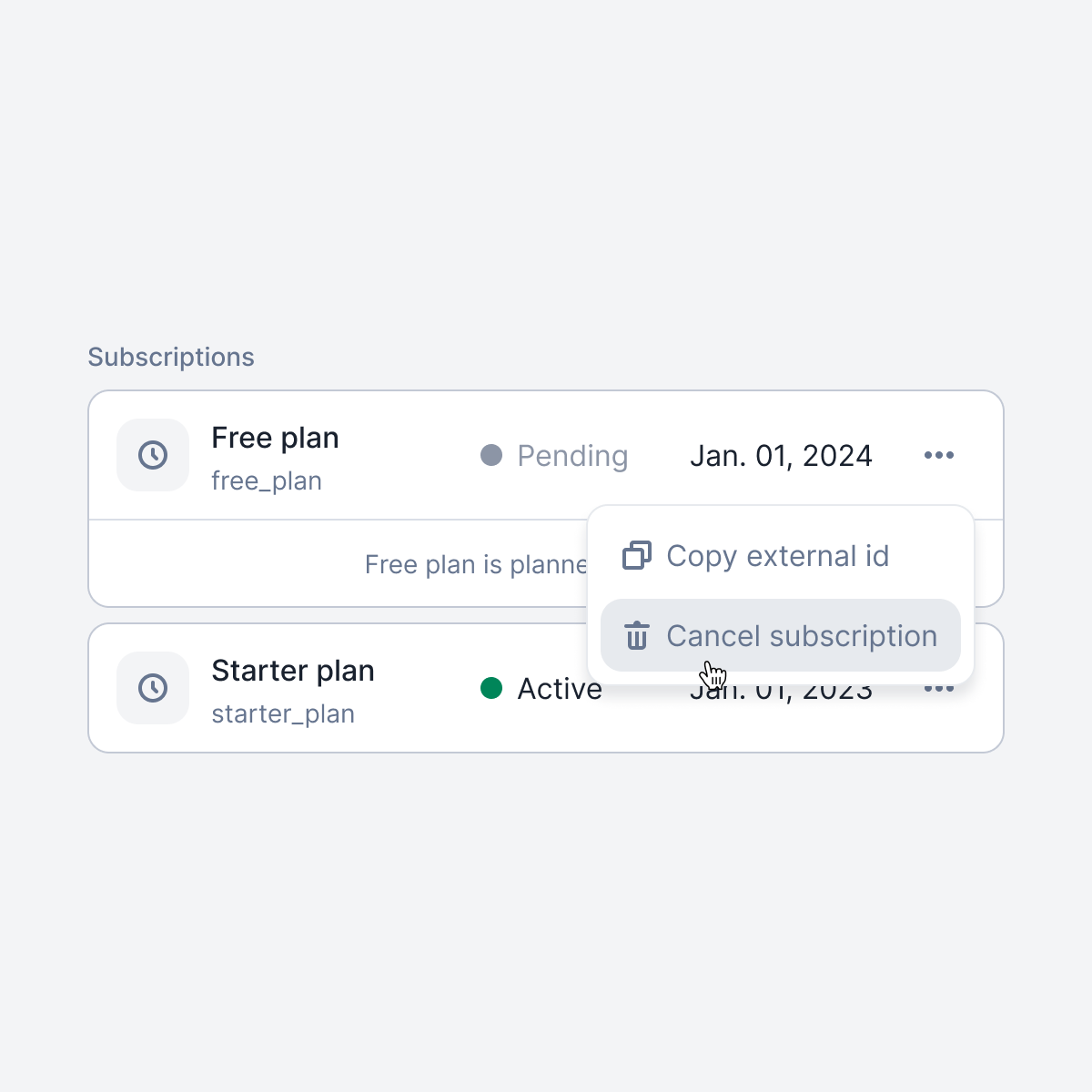Click the Free plan clock icon
This screenshot has height=1092, width=1092.
tap(153, 455)
